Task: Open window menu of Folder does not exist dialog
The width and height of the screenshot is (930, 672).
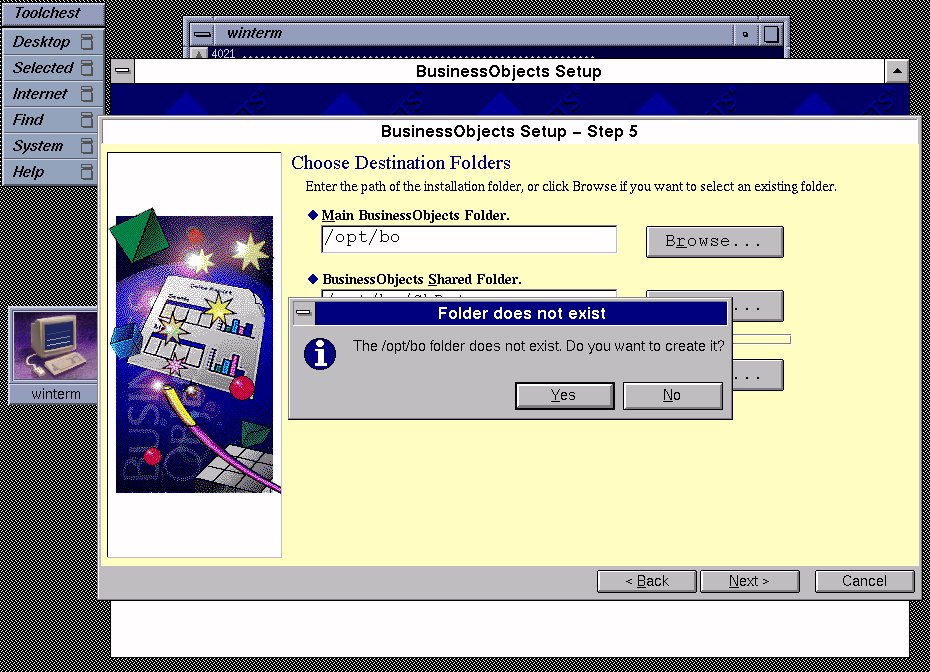Action: pyautogui.click(x=303, y=313)
